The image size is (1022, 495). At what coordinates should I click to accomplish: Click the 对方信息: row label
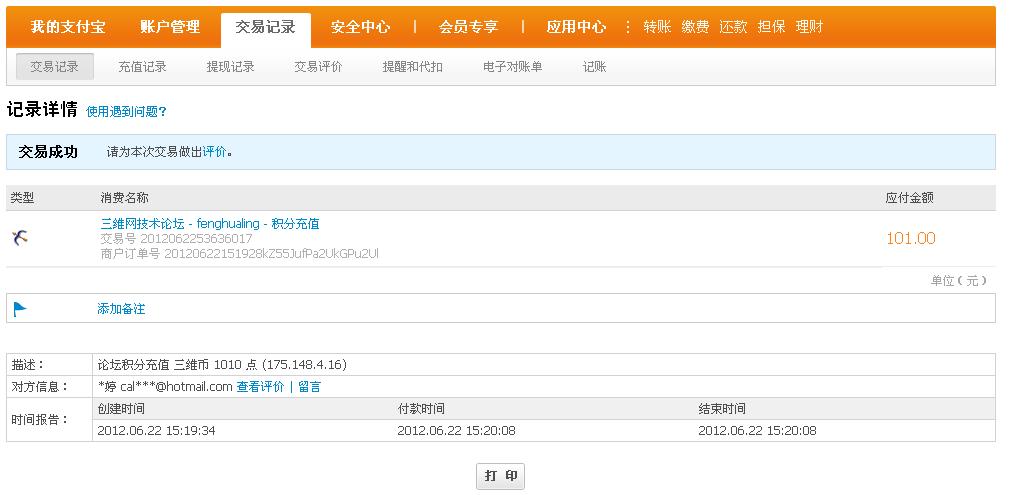pyautogui.click(x=40, y=387)
